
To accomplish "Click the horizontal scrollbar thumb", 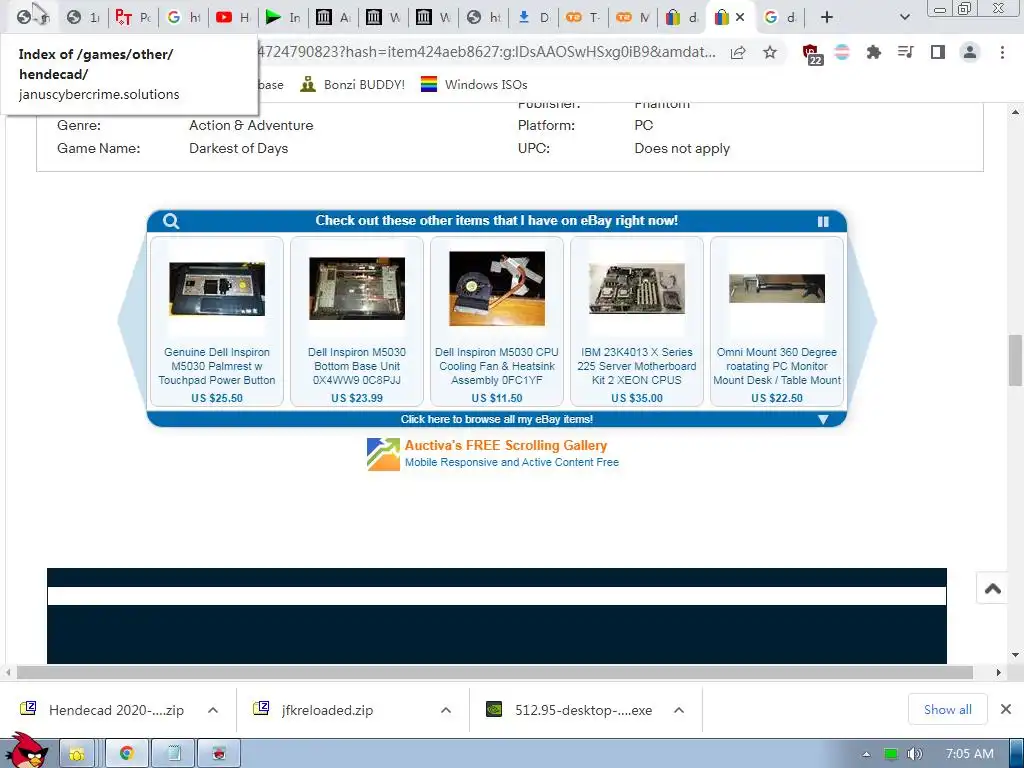I will (x=494, y=672).
